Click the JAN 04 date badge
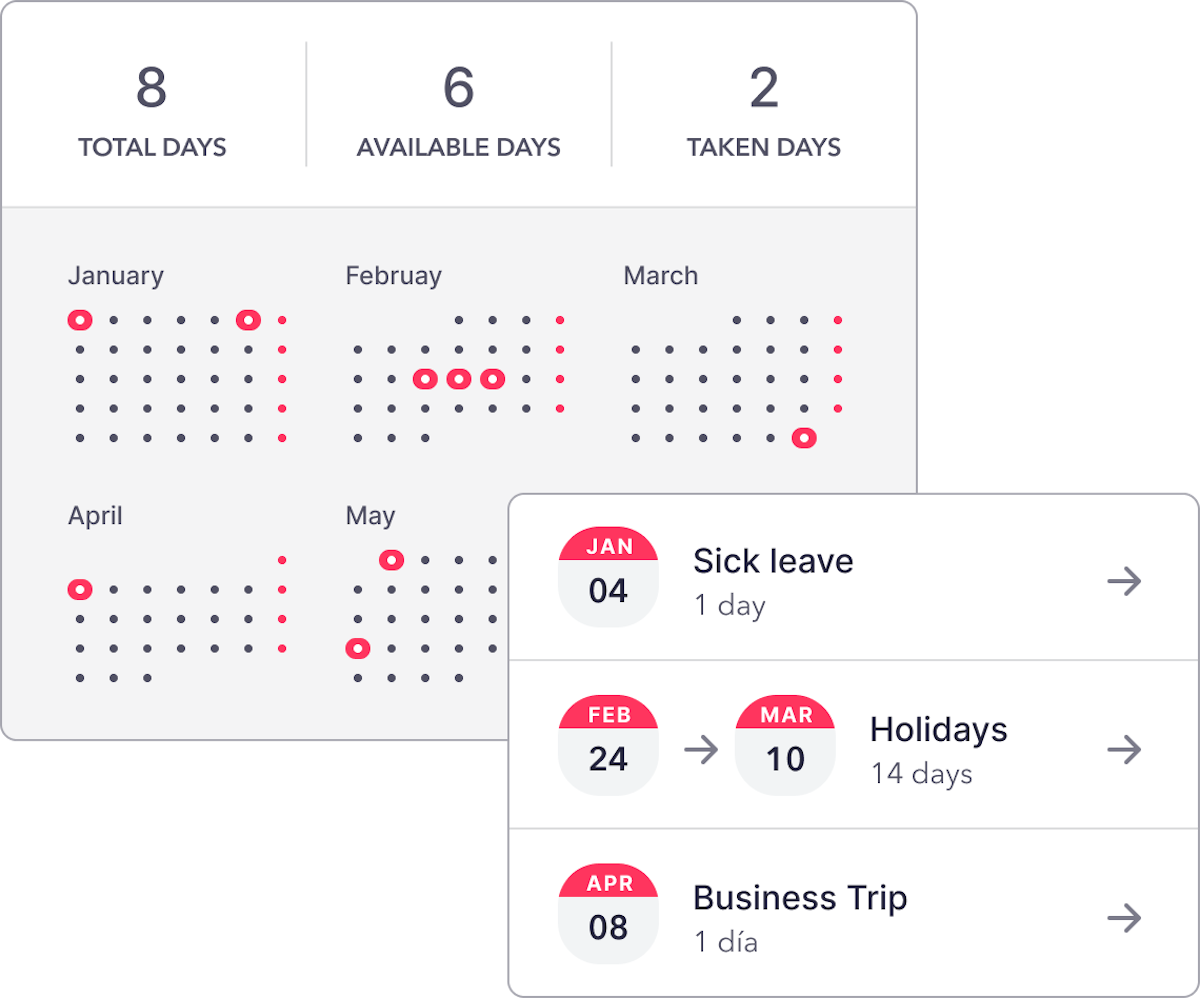Viewport: 1200px width, 998px height. point(608,575)
